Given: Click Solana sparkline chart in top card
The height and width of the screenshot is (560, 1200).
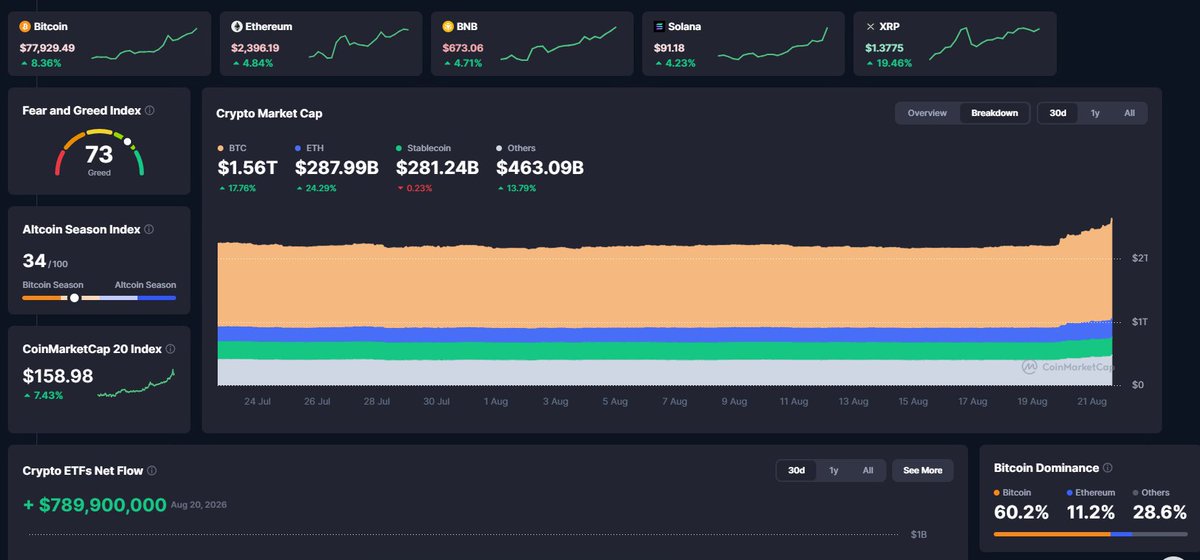Looking at the screenshot, I should point(773,45).
